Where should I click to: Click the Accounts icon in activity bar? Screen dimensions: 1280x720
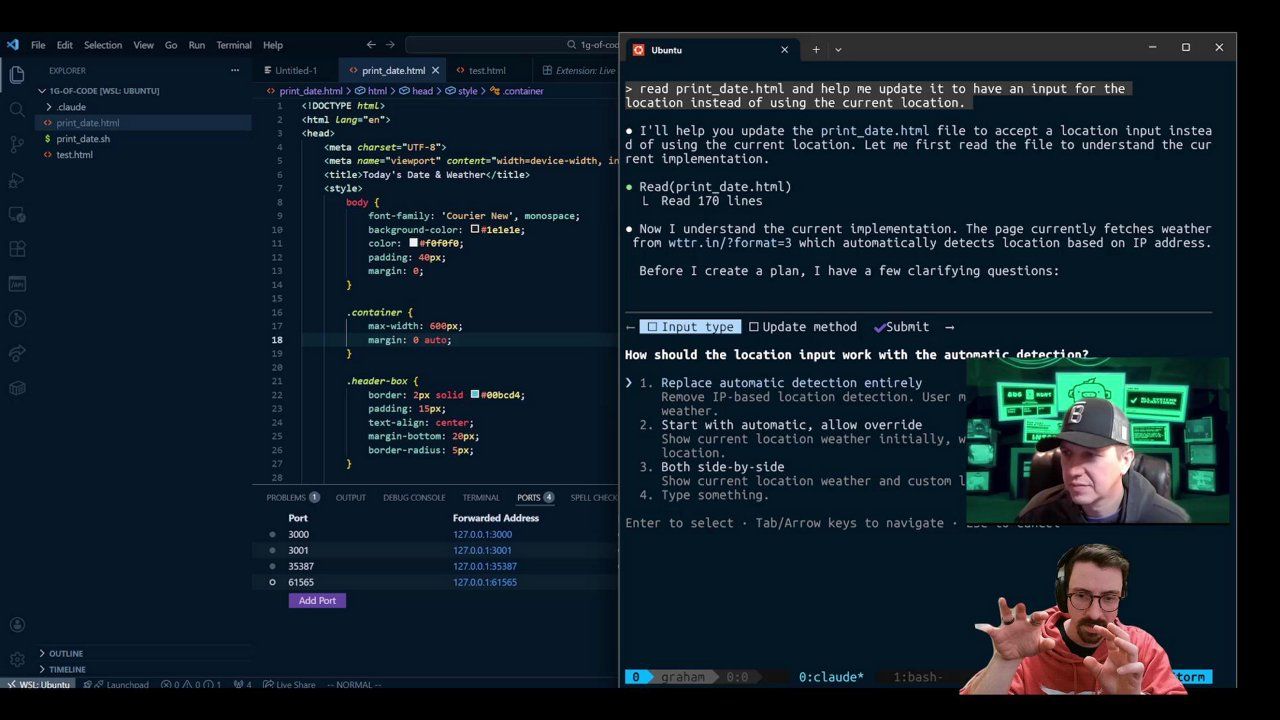coord(17,625)
